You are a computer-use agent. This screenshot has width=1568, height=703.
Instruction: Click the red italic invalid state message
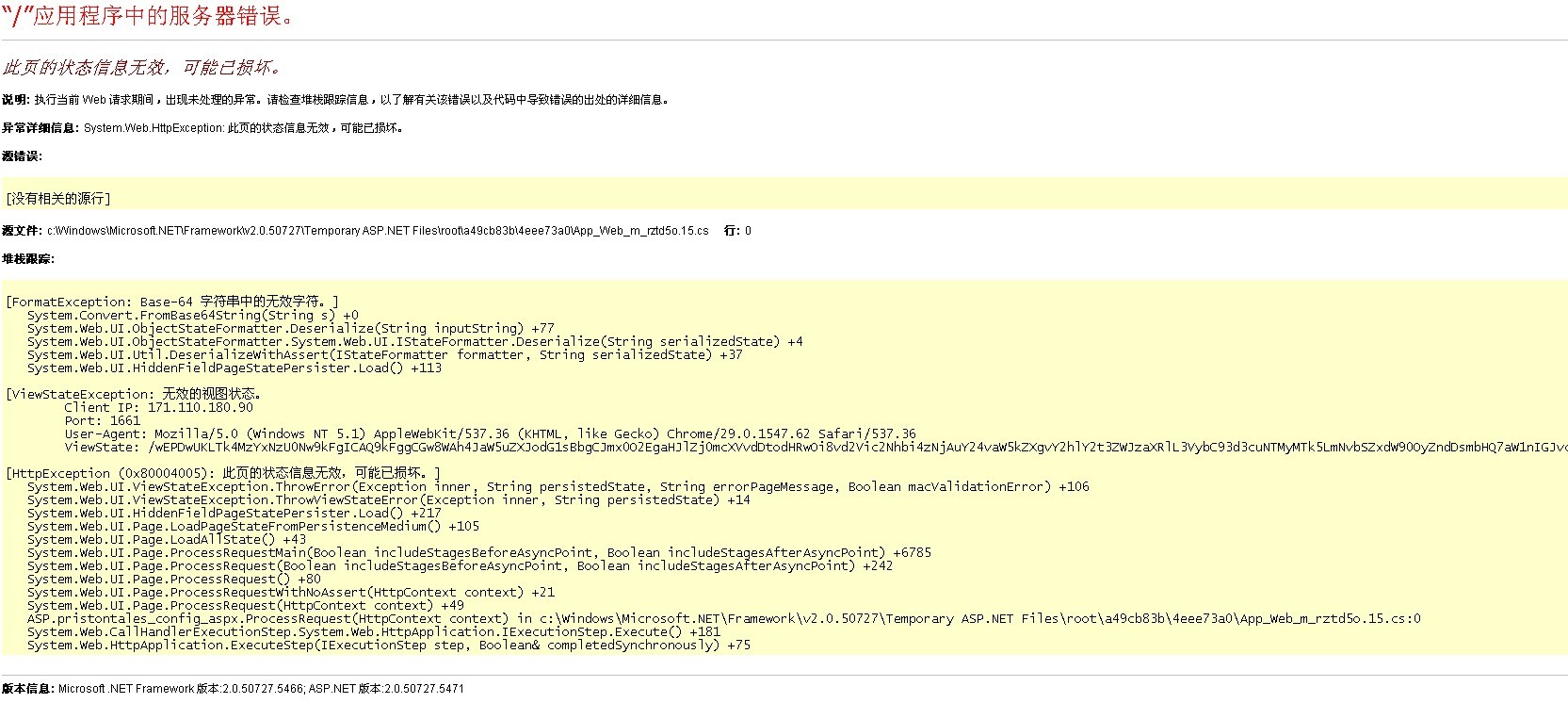(141, 67)
